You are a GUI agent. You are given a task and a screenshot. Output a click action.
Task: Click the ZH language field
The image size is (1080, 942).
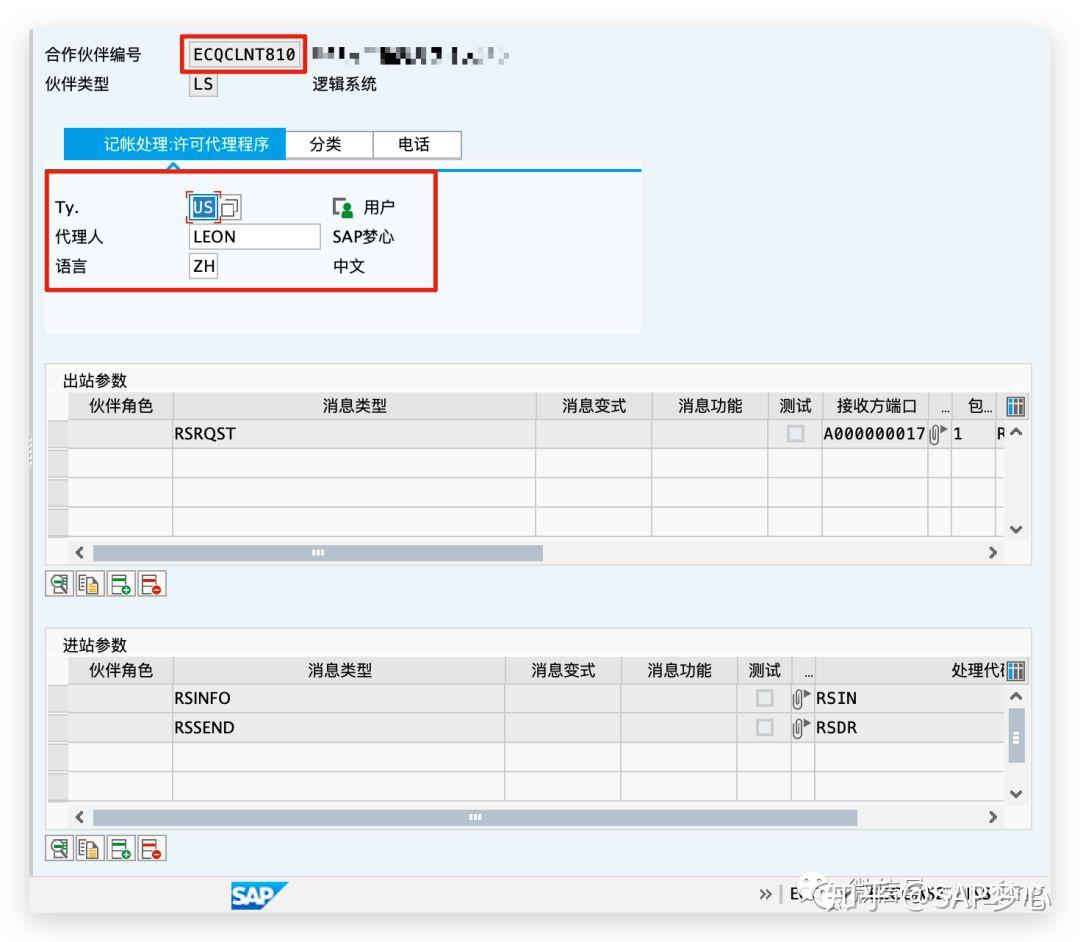pyautogui.click(x=203, y=266)
